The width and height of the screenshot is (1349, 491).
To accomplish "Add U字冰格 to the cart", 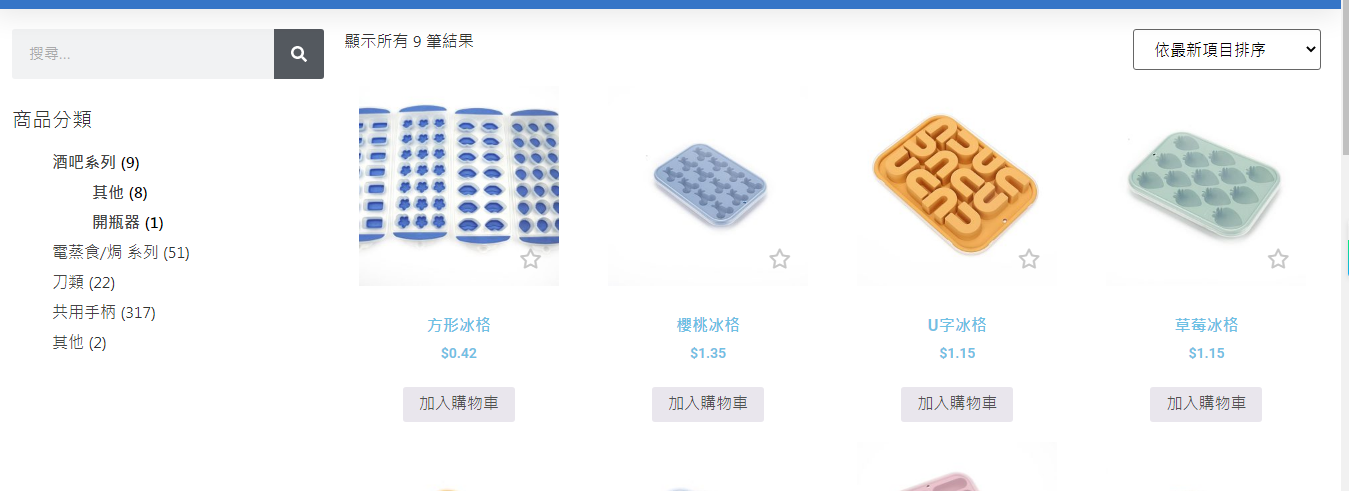I will tap(957, 404).
